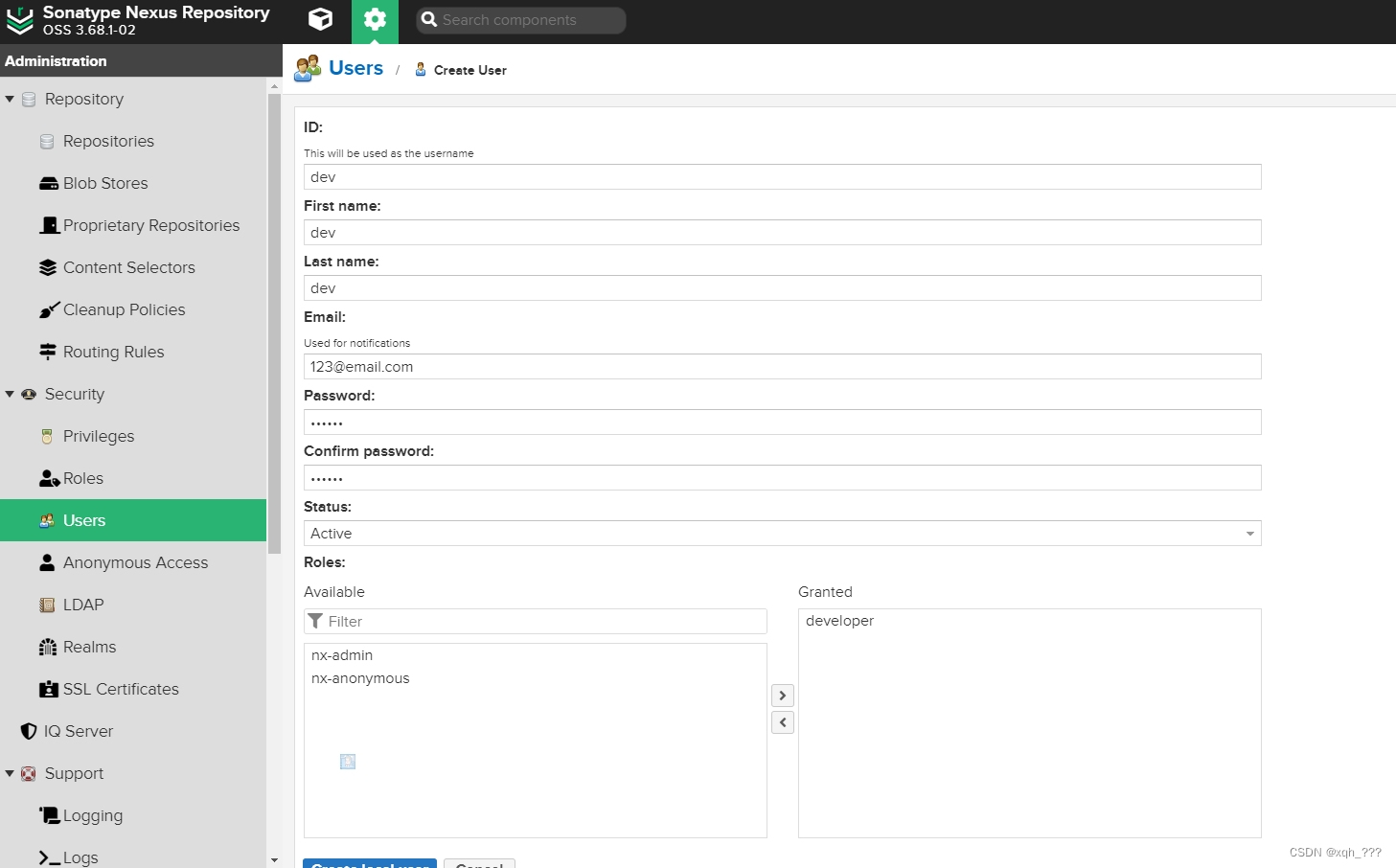Screen dimensions: 1396x868
Task: Collapse the Security tree section
Action: (10, 394)
